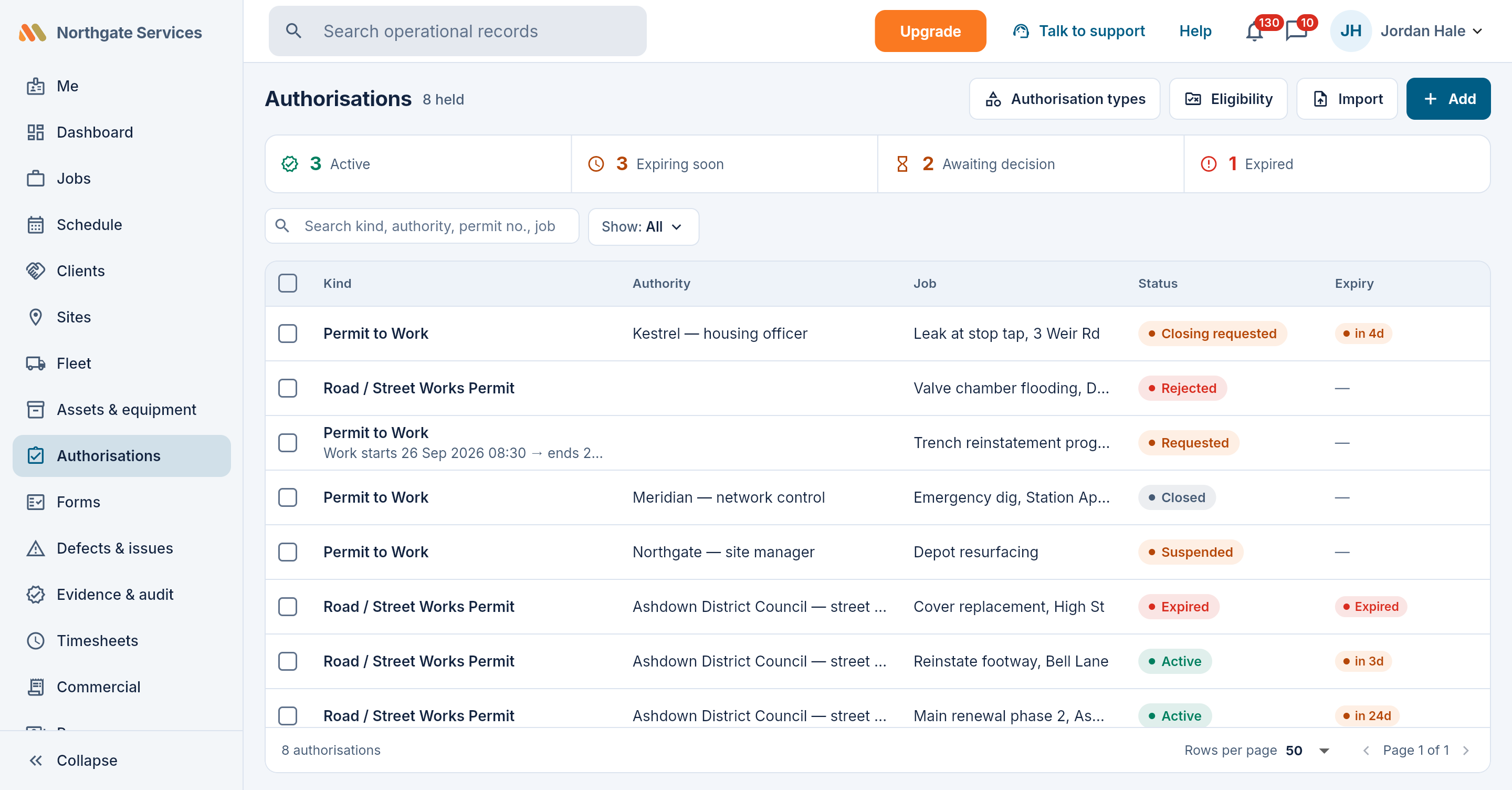1512x790 pixels.
Task: Click the search magnifier in the top bar
Action: [x=293, y=31]
